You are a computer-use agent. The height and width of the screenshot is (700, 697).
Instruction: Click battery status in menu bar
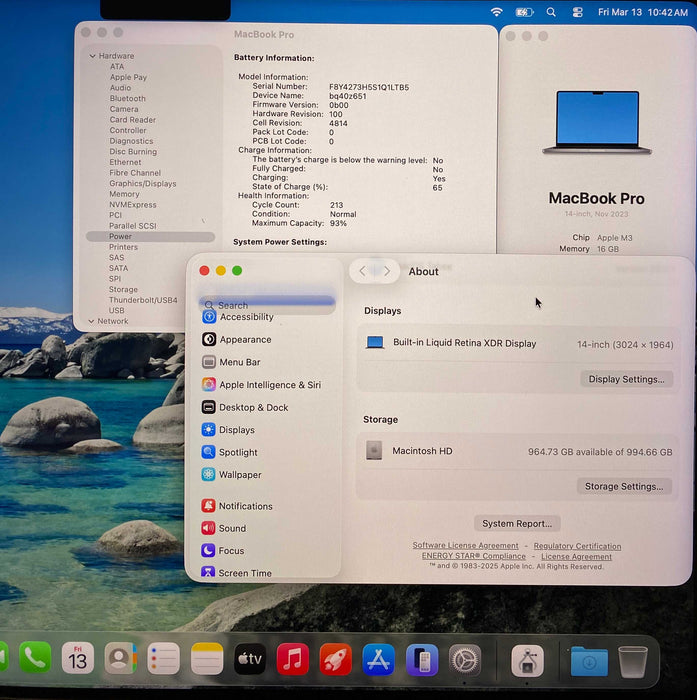tap(524, 12)
